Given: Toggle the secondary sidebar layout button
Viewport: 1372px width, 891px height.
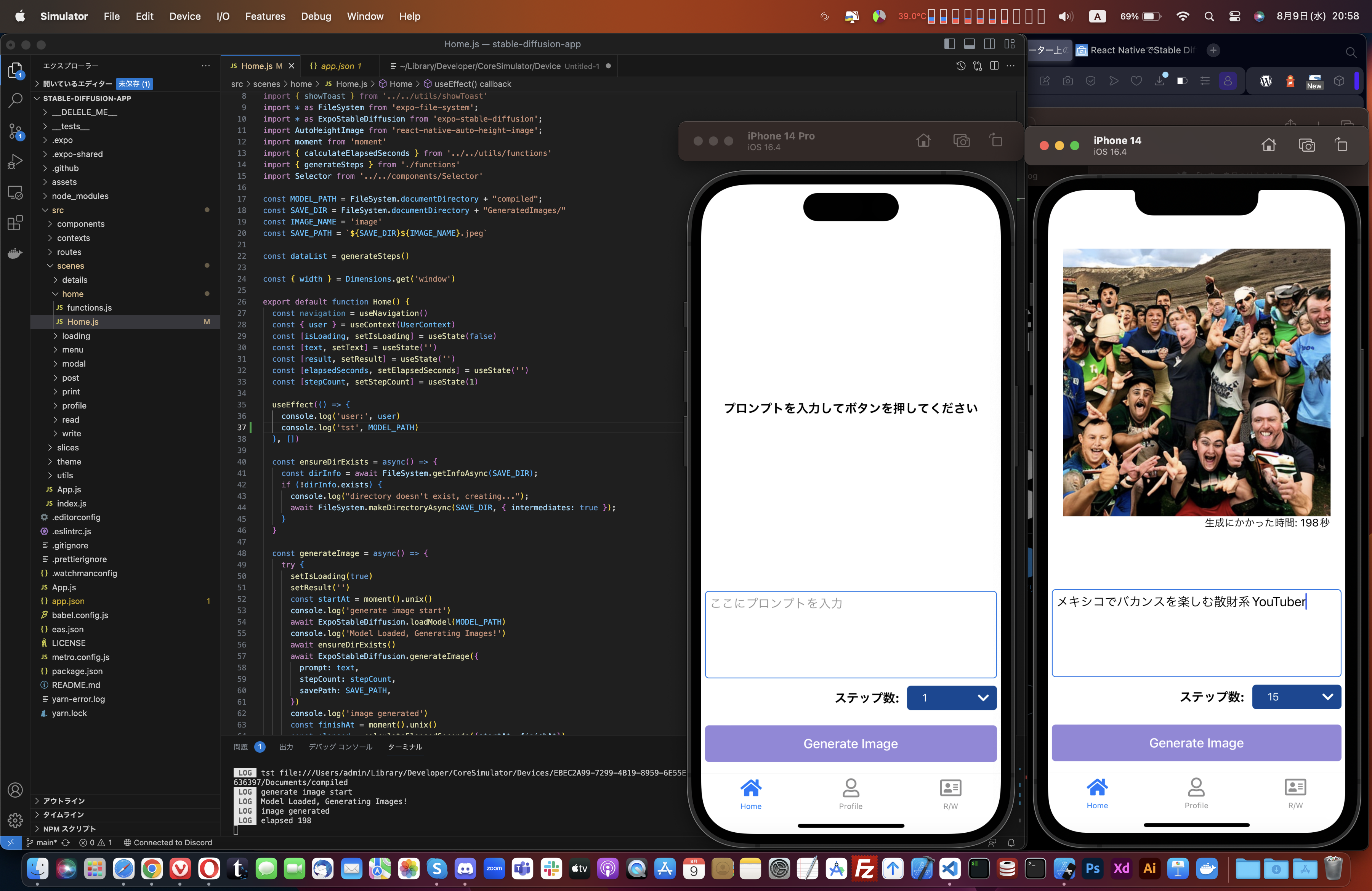Looking at the screenshot, I should [989, 44].
